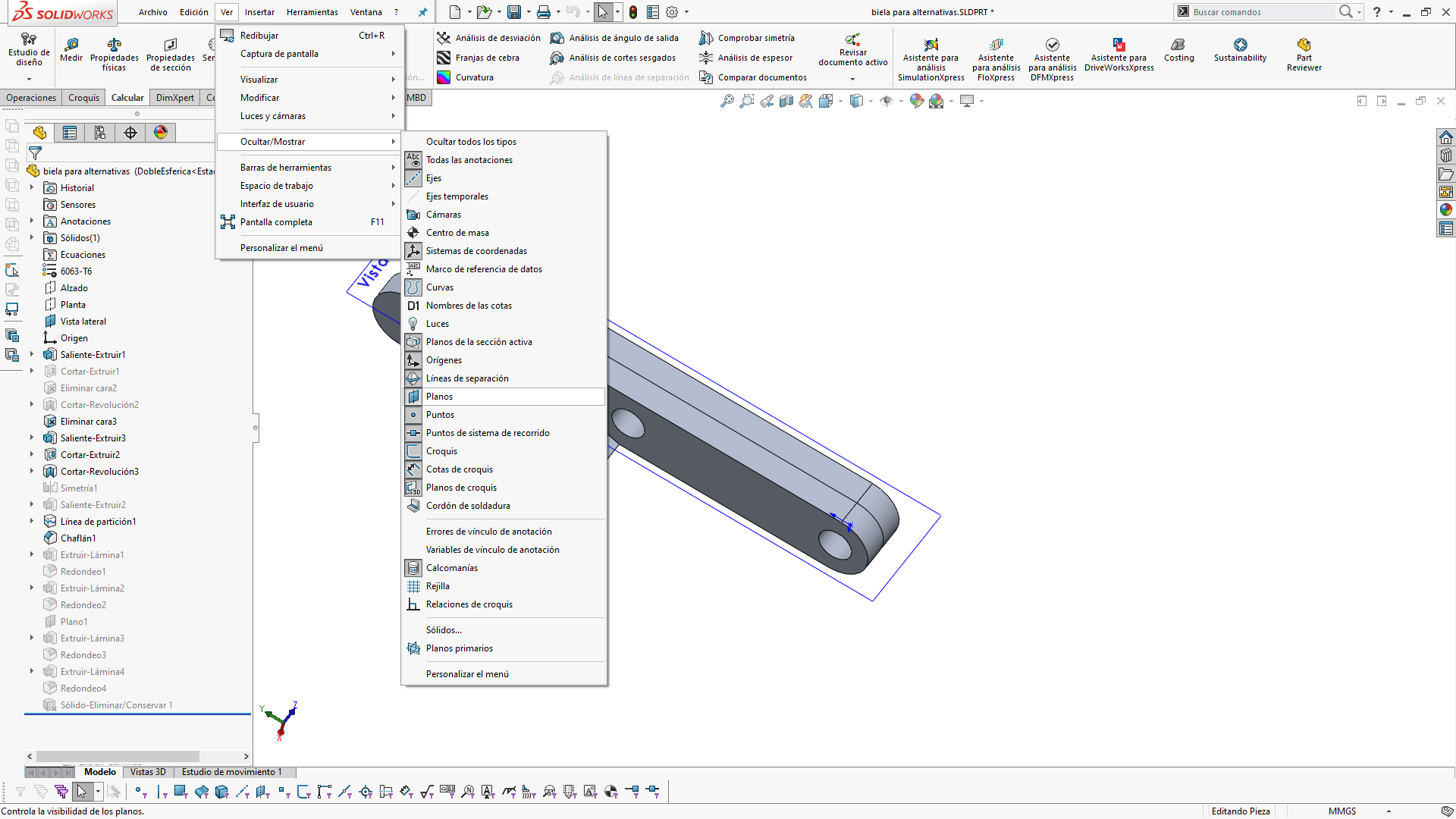Toggle Croquis visibility option
This screenshot has height=819, width=1456.
click(441, 451)
